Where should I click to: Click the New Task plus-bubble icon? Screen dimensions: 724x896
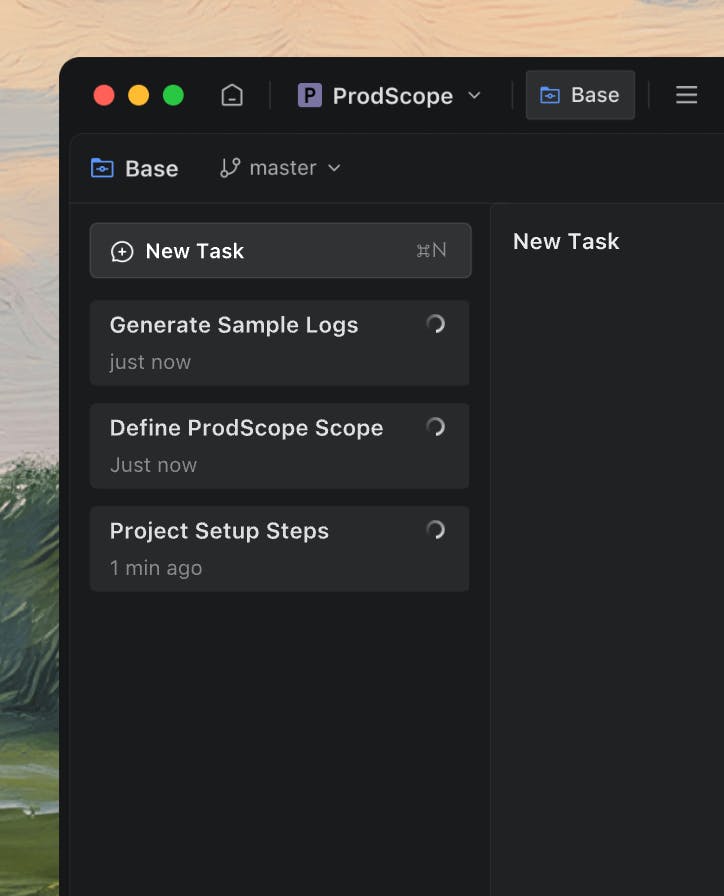pos(122,252)
